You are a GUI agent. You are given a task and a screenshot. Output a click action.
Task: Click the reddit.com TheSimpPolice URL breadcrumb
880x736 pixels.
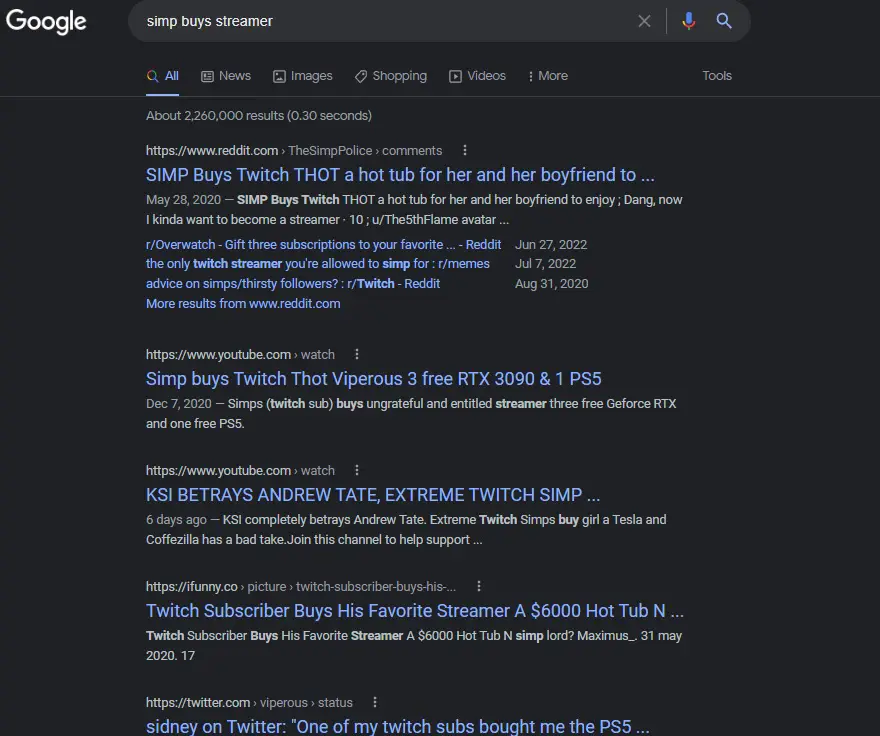[294, 150]
